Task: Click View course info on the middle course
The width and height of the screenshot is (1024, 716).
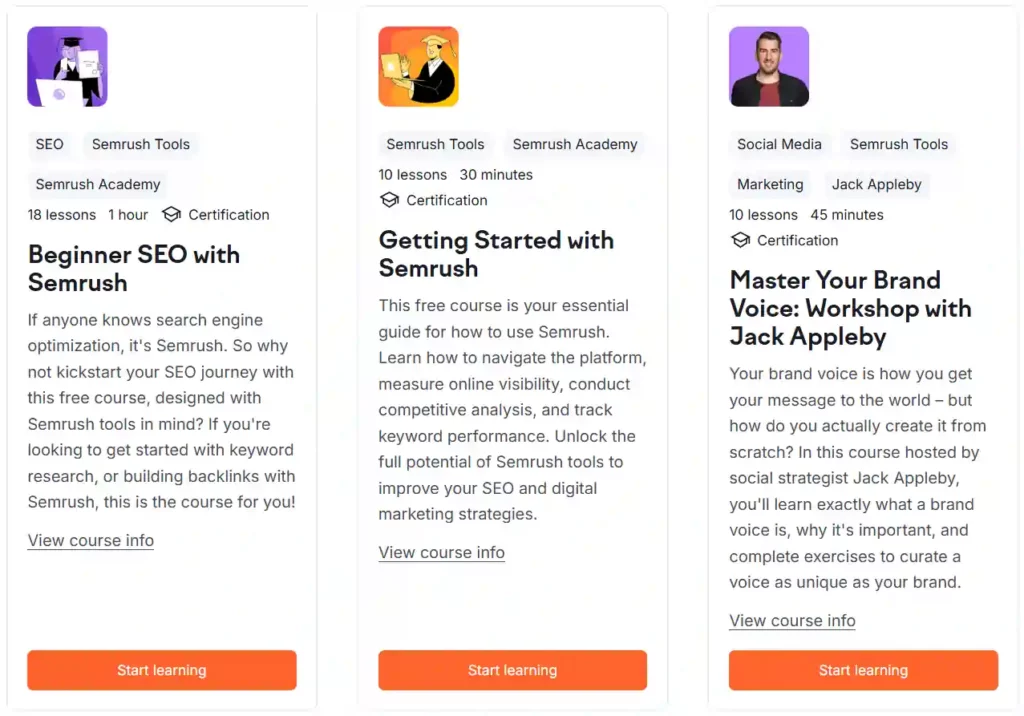Action: coord(441,552)
